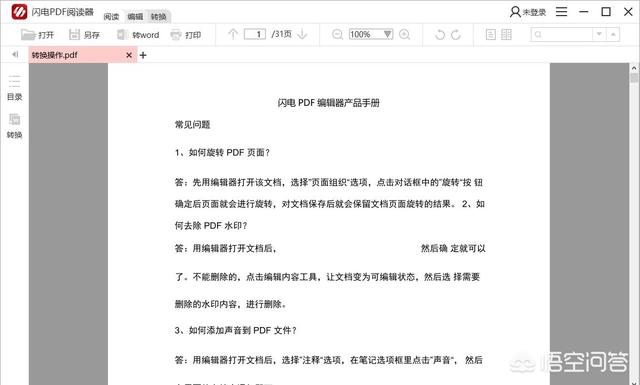Image resolution: width=640 pixels, height=385 pixels.
Task: Expand the 100% zoom level dropdown
Action: tap(388, 34)
